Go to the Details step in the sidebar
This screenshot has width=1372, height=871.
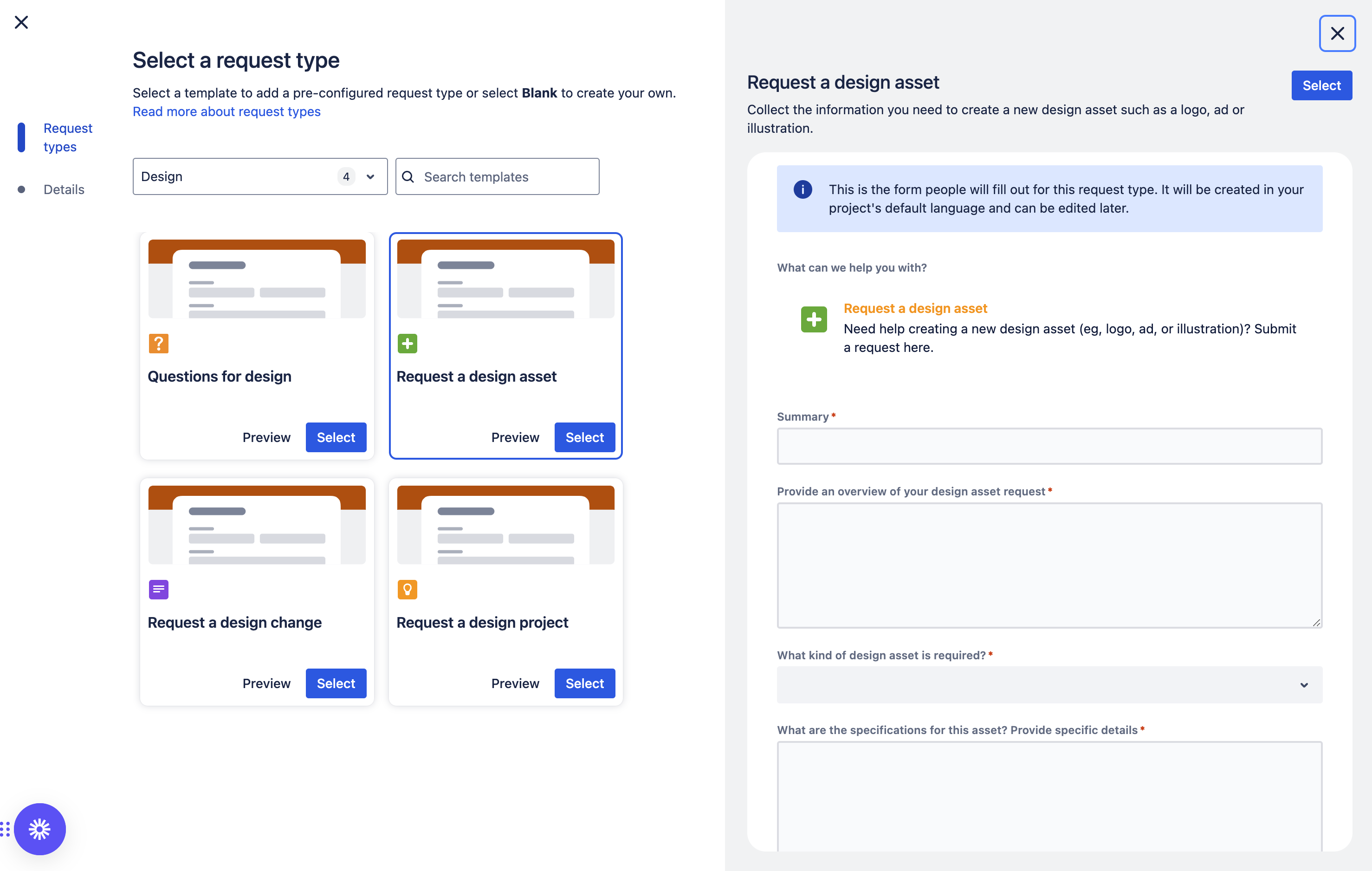tap(64, 189)
